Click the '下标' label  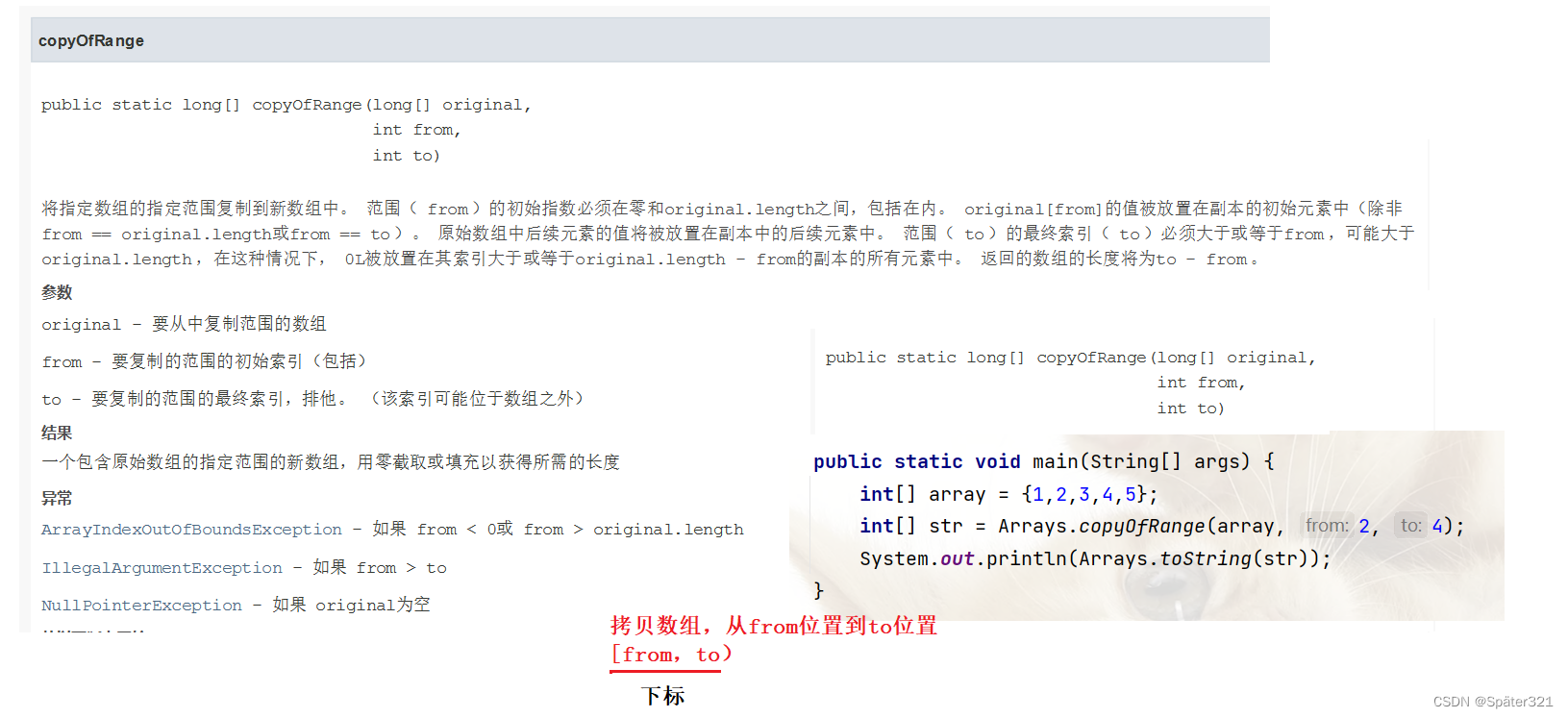662,696
